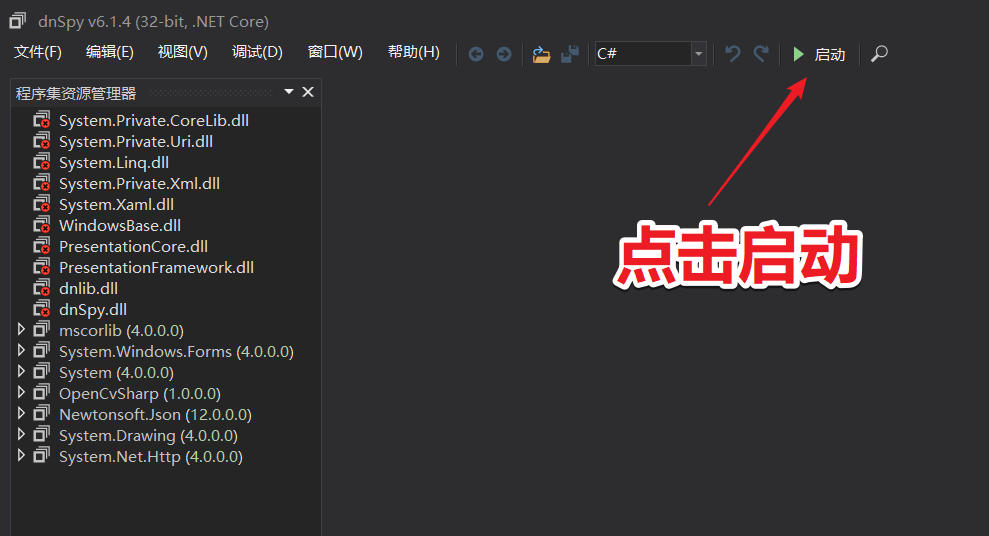
Task: Click the green start debugging play icon
Action: (x=799, y=54)
